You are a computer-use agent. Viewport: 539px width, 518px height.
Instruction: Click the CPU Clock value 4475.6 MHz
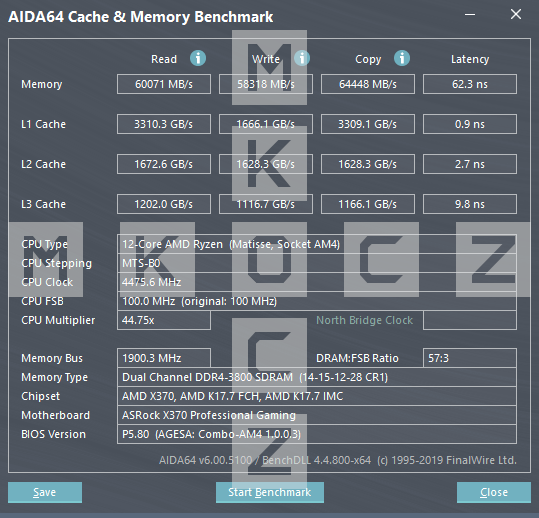(317, 282)
